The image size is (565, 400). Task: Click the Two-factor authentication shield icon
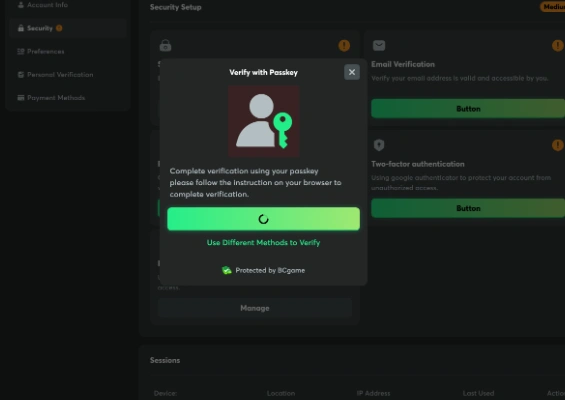379,145
